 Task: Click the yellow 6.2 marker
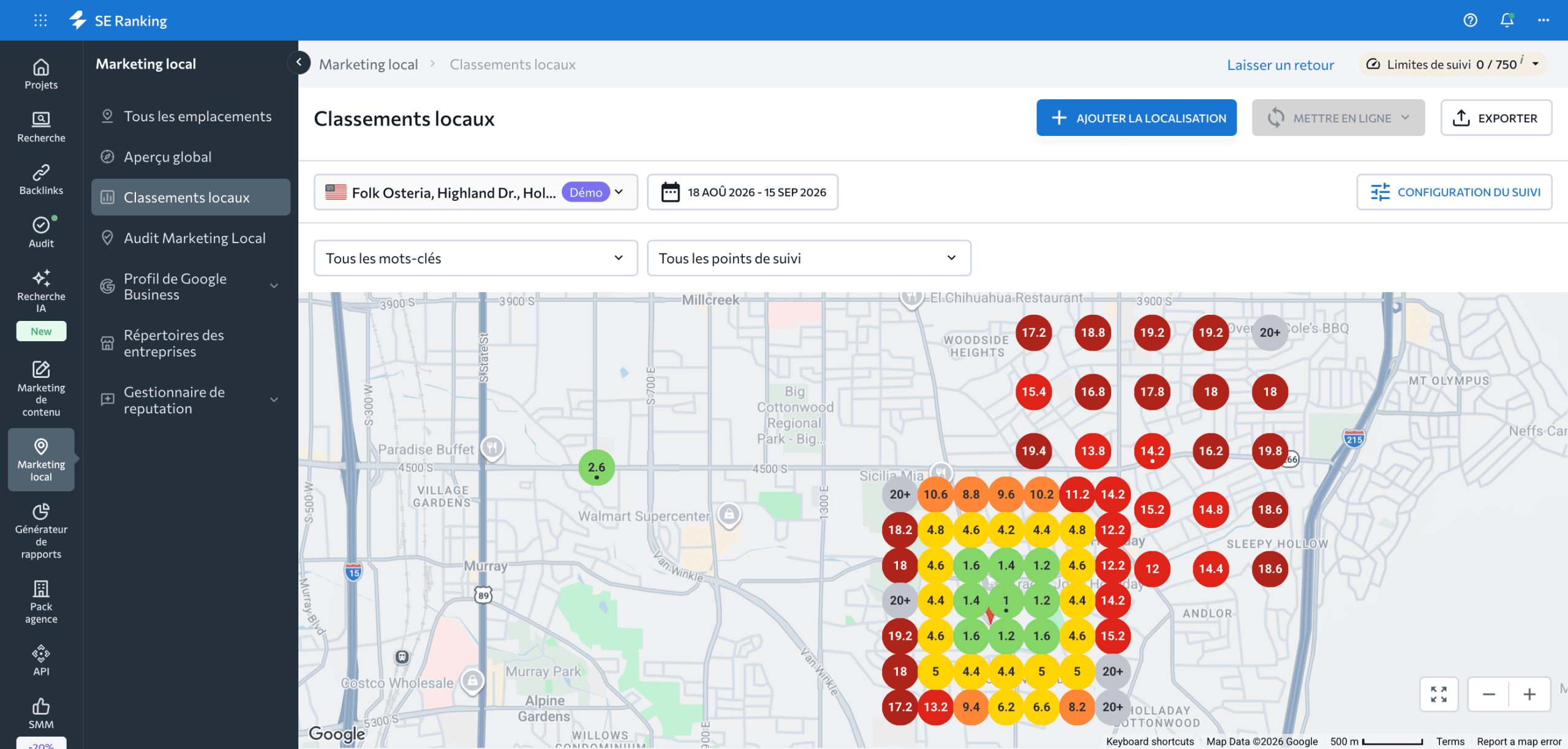[1006, 707]
